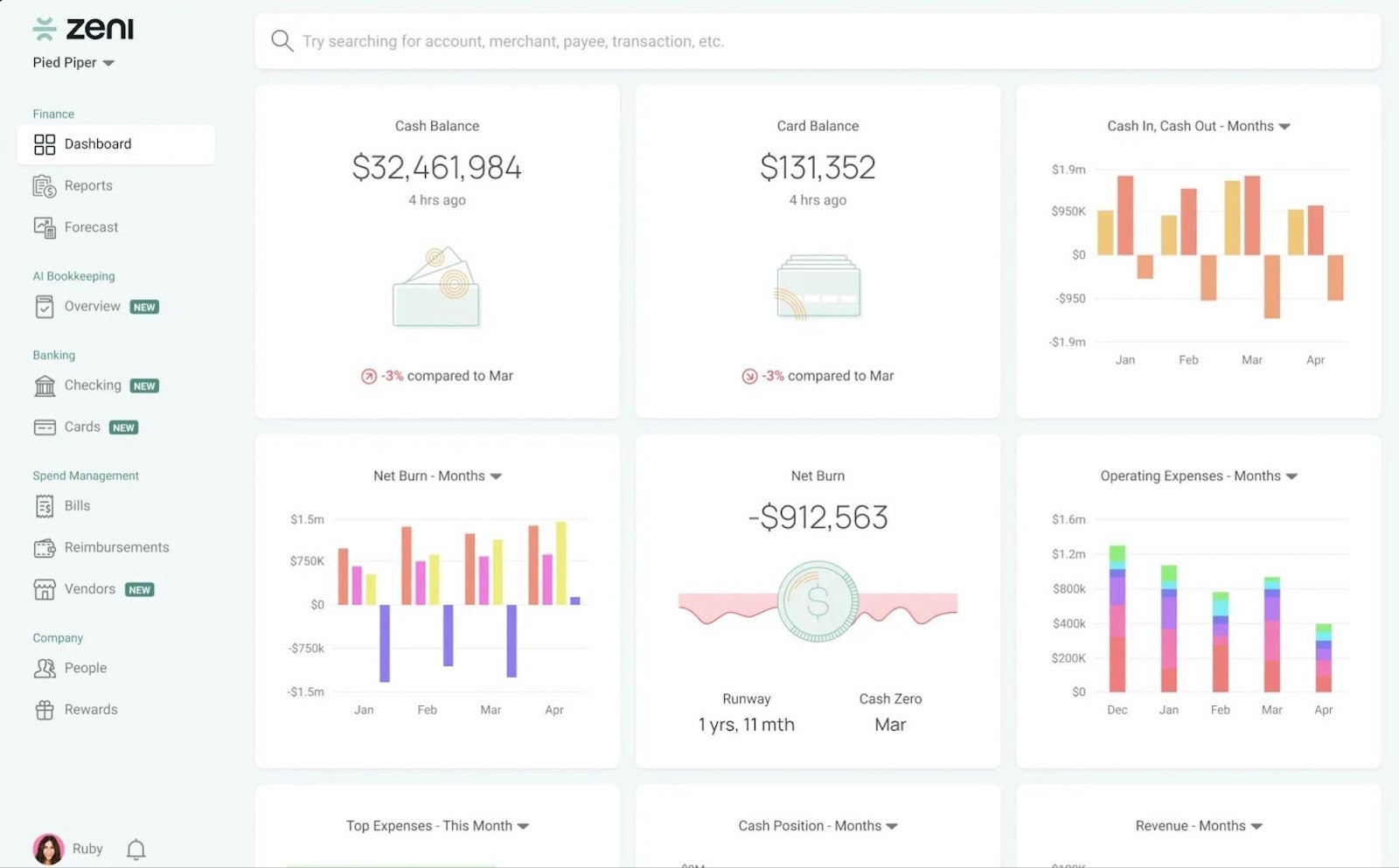Select the Cards icon
This screenshot has height=868, width=1399.
[x=45, y=427]
